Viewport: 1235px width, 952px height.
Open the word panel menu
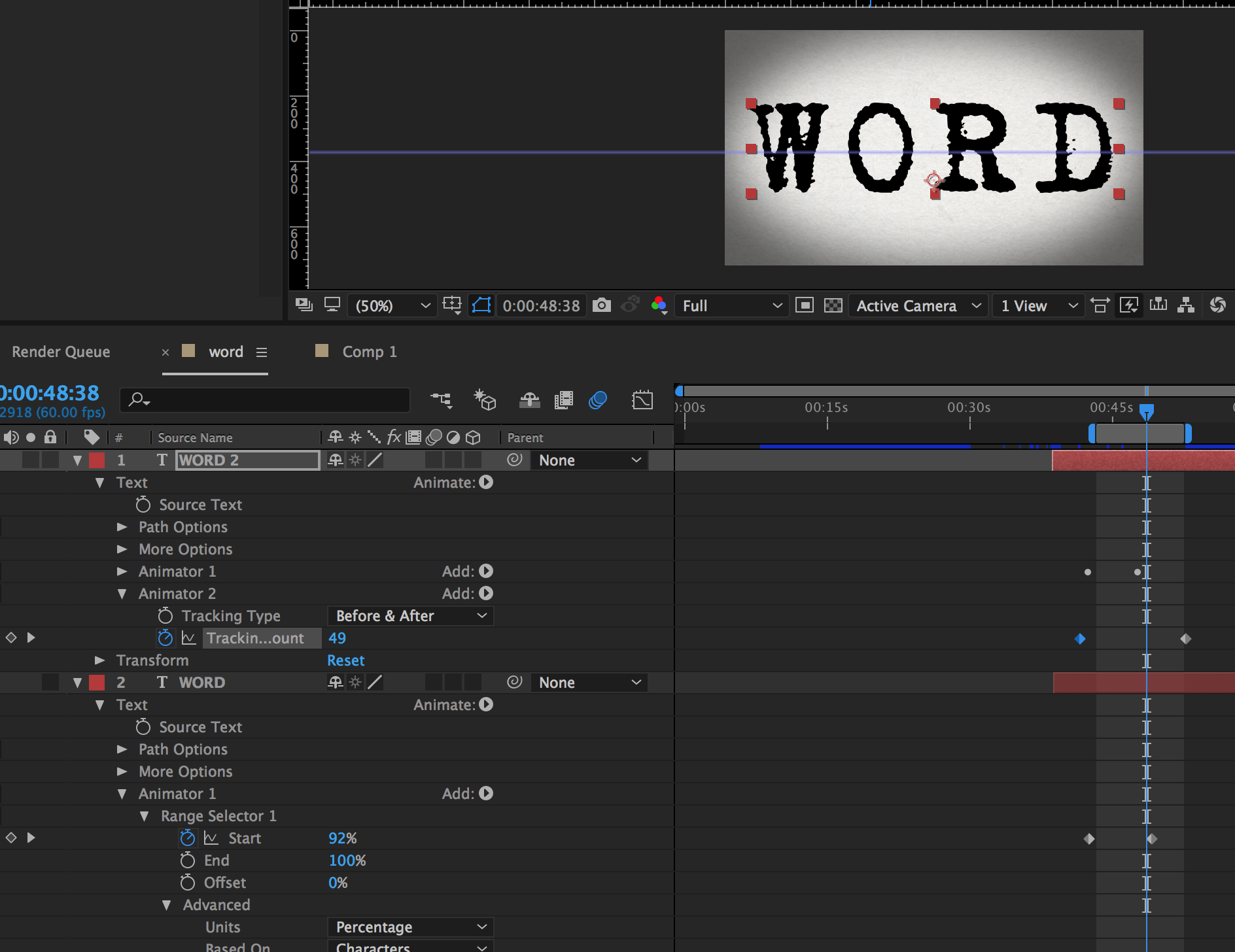point(262,352)
